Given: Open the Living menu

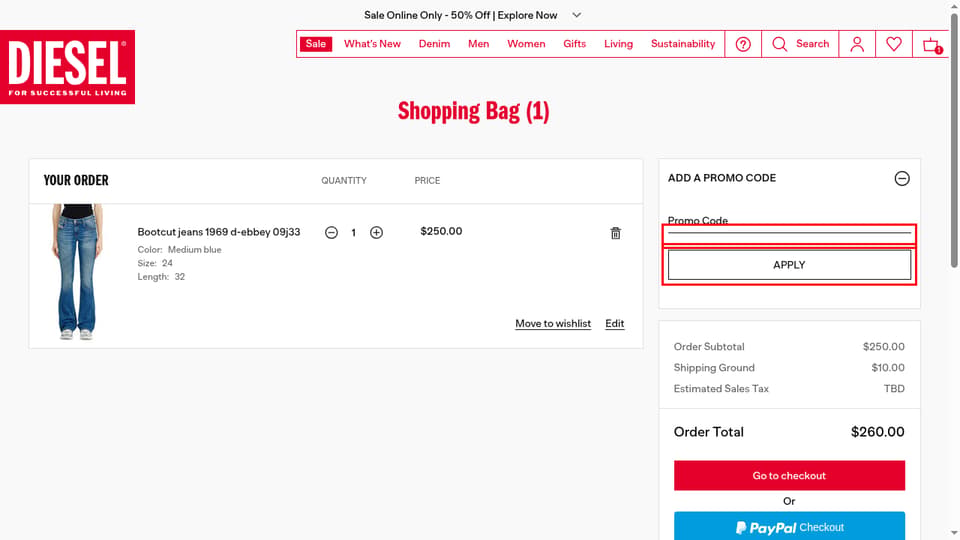Looking at the screenshot, I should coord(618,44).
